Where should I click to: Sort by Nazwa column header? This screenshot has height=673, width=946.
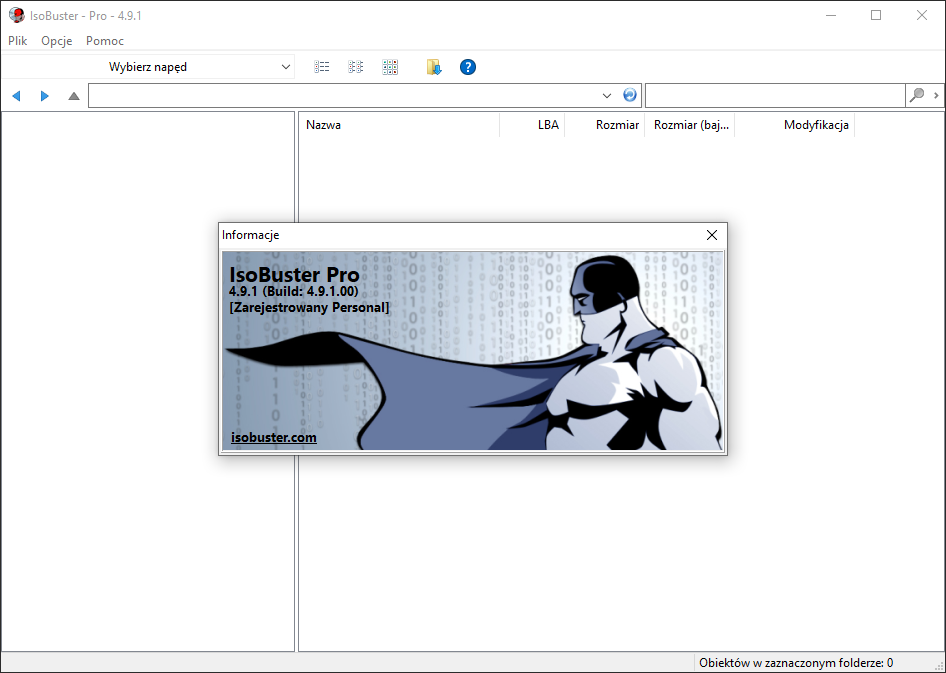pyautogui.click(x=399, y=125)
